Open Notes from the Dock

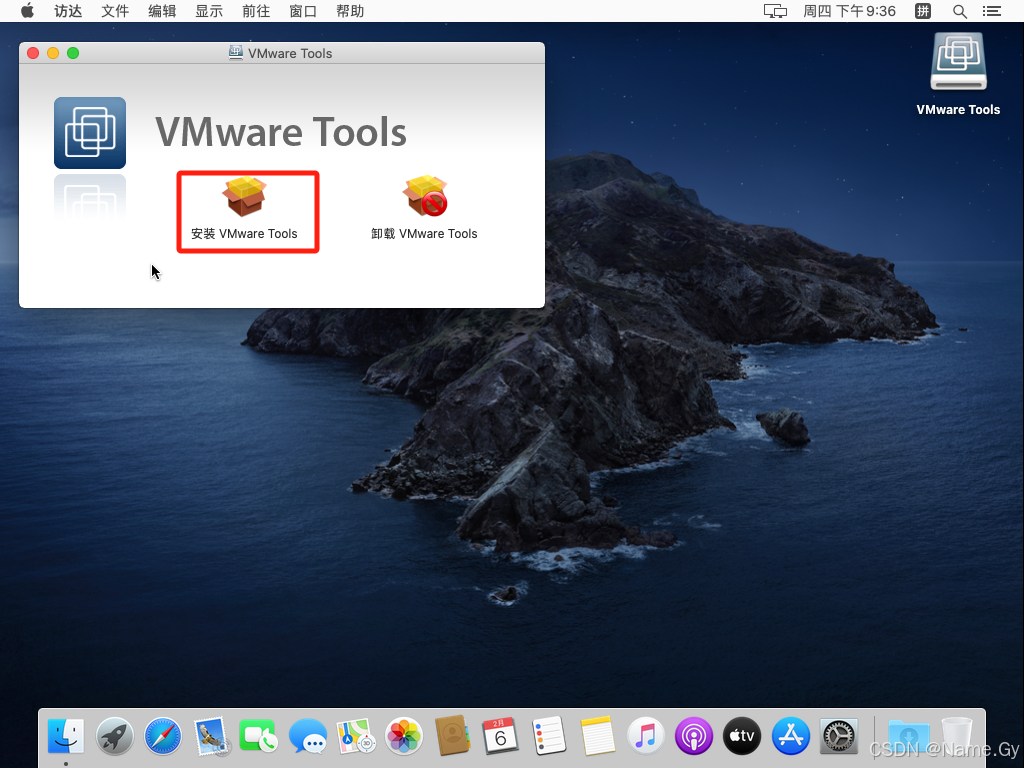597,736
